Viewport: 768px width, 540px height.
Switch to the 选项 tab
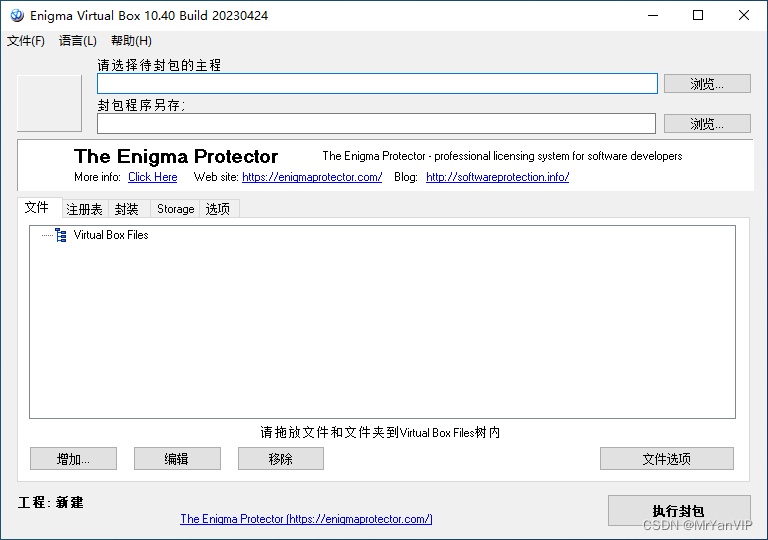pyautogui.click(x=218, y=209)
